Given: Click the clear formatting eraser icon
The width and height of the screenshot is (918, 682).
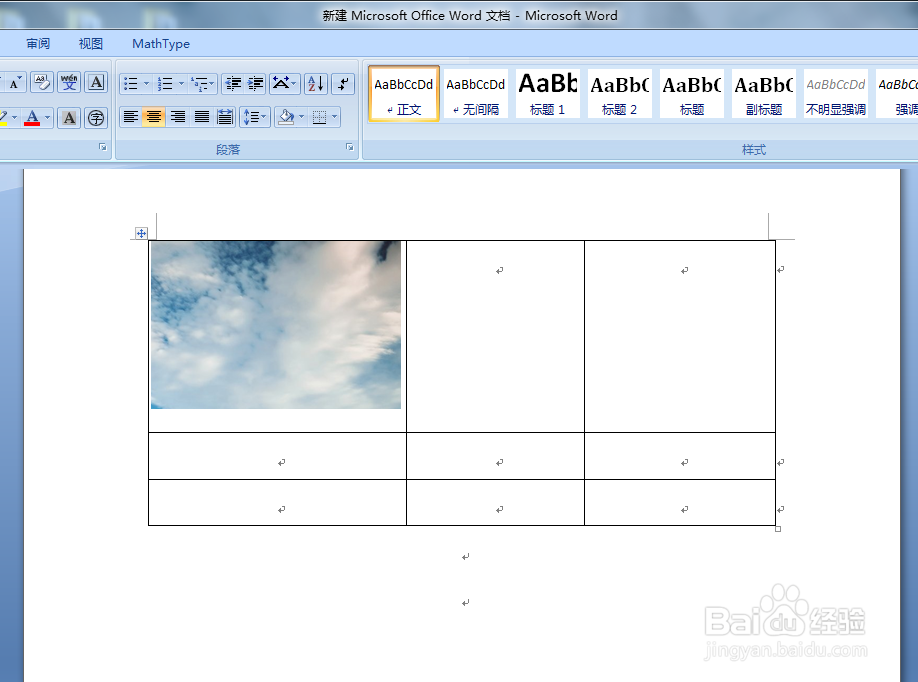Looking at the screenshot, I should pos(42,83).
